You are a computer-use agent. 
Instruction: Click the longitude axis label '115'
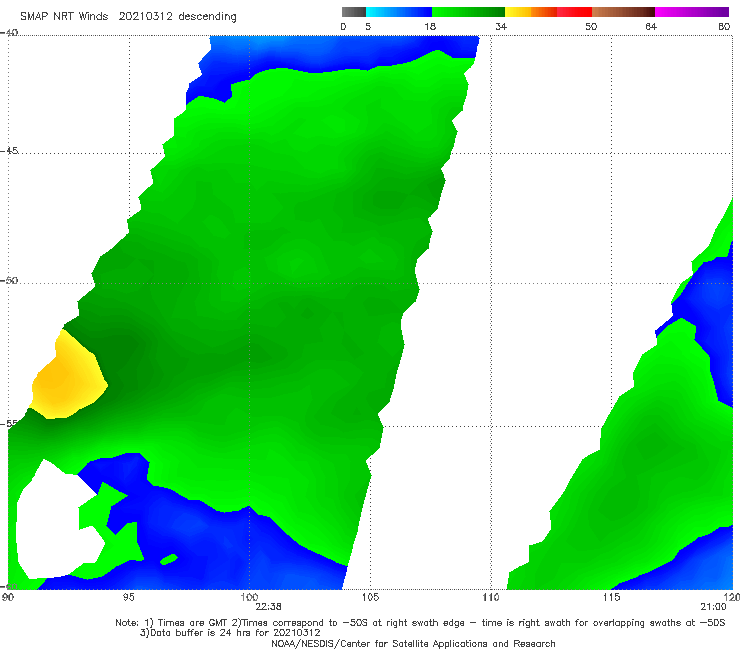[611, 597]
